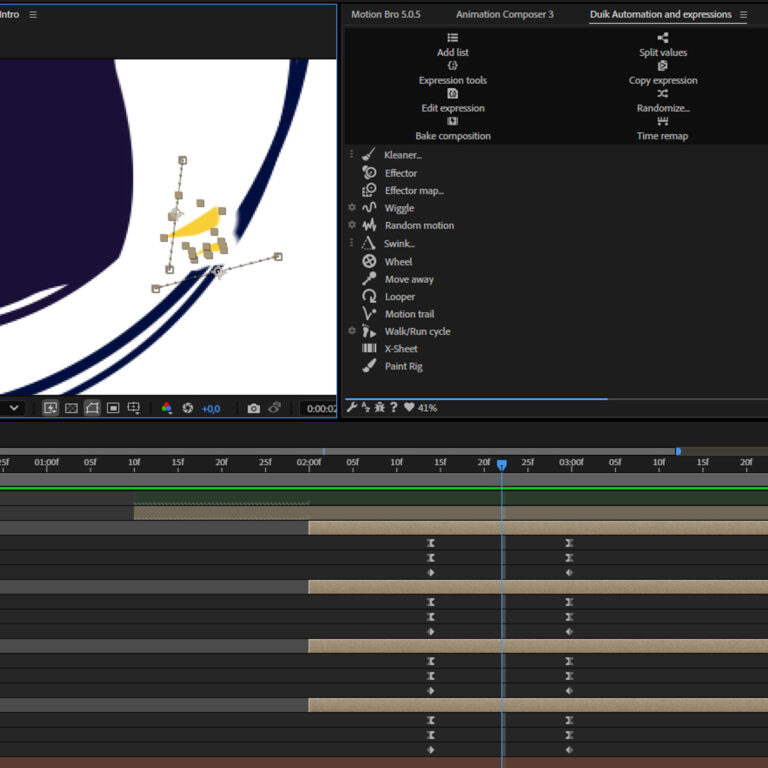Click the X-Sheet icon
Viewport: 768px width, 768px height.
click(x=369, y=349)
